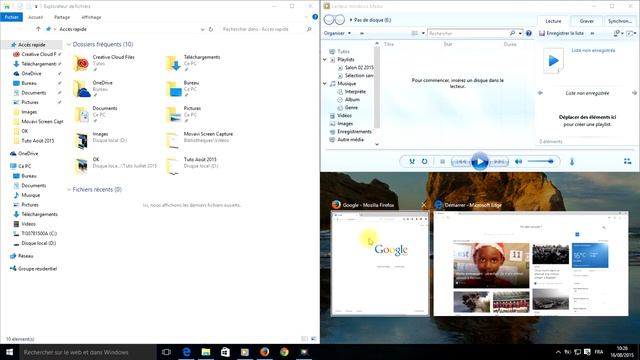
Task: Open Task View from the taskbar
Action: (166, 352)
